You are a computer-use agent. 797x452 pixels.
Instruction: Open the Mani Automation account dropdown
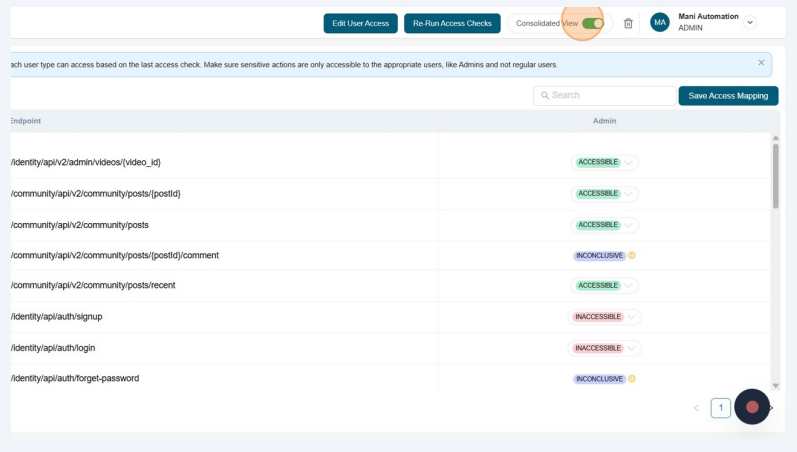click(750, 23)
